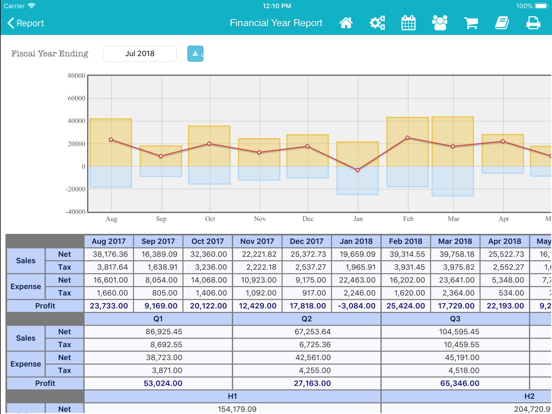Select the Sep 2017 column header

click(x=158, y=242)
